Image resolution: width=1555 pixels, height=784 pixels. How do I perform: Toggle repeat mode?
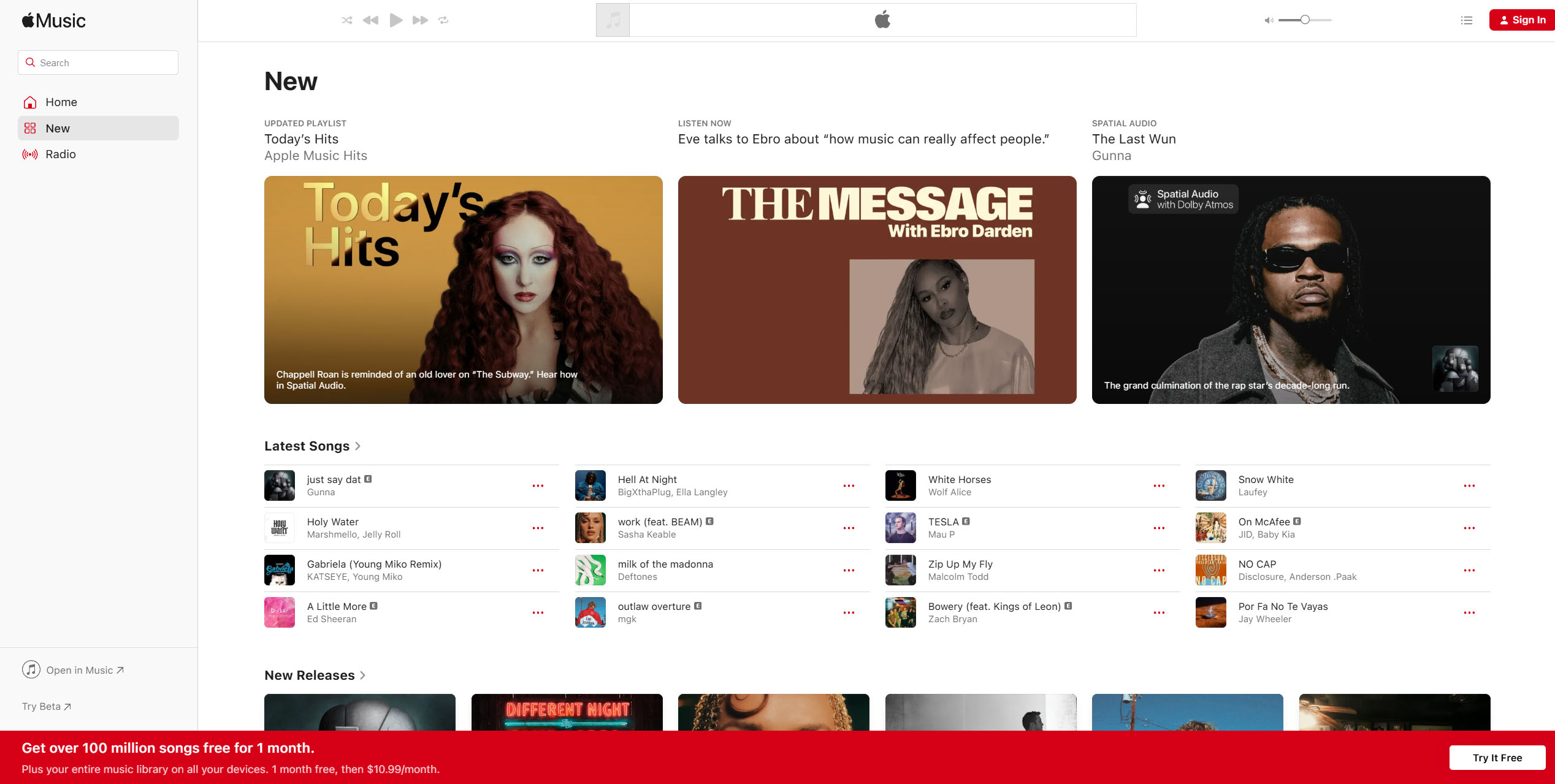coord(443,20)
